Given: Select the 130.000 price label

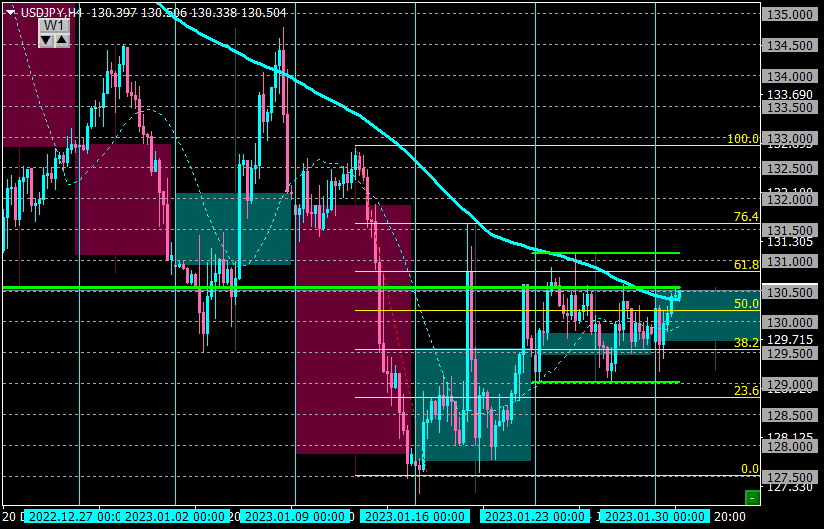Looking at the screenshot, I should point(790,323).
